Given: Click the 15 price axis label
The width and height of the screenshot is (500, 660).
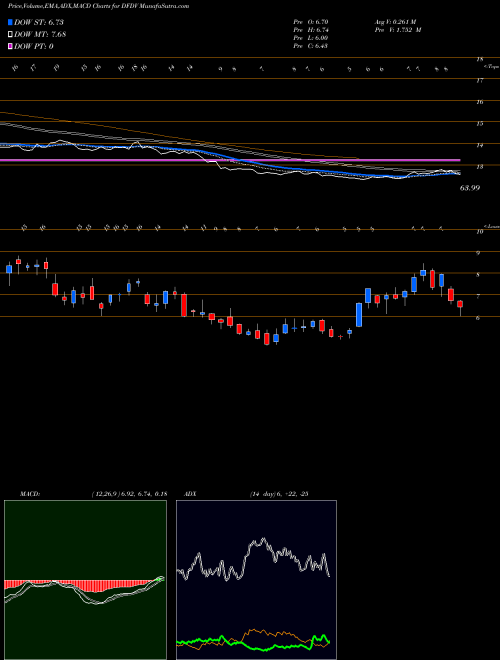Looking at the screenshot, I should (x=479, y=124).
